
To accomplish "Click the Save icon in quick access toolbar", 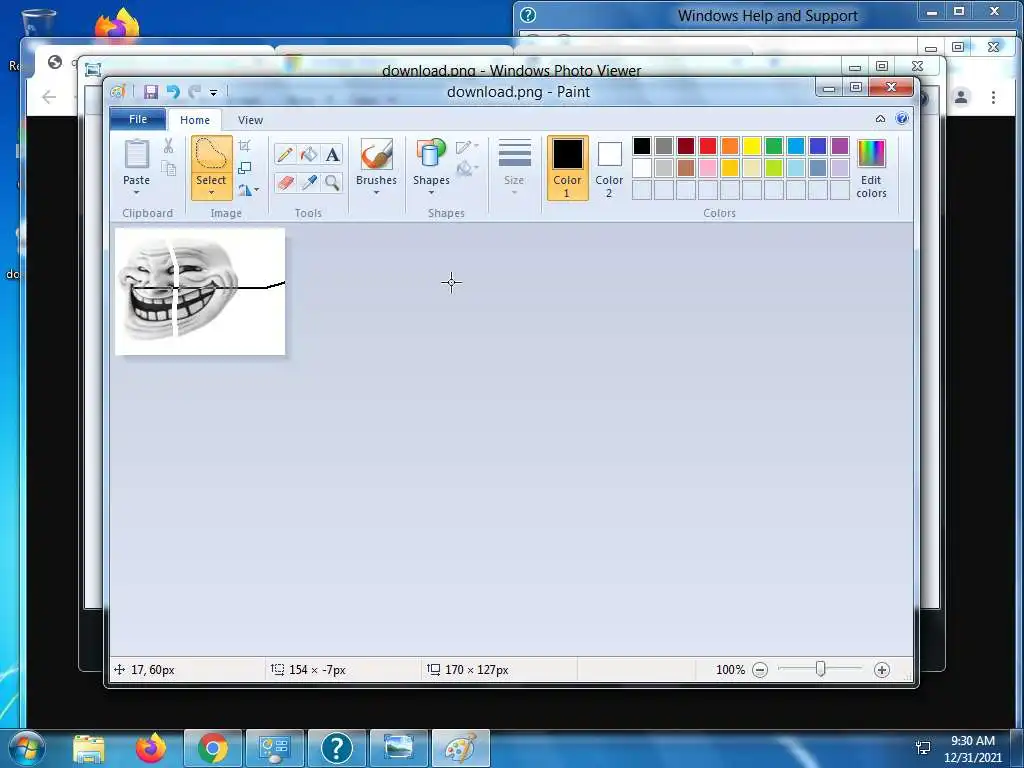I will point(151,92).
